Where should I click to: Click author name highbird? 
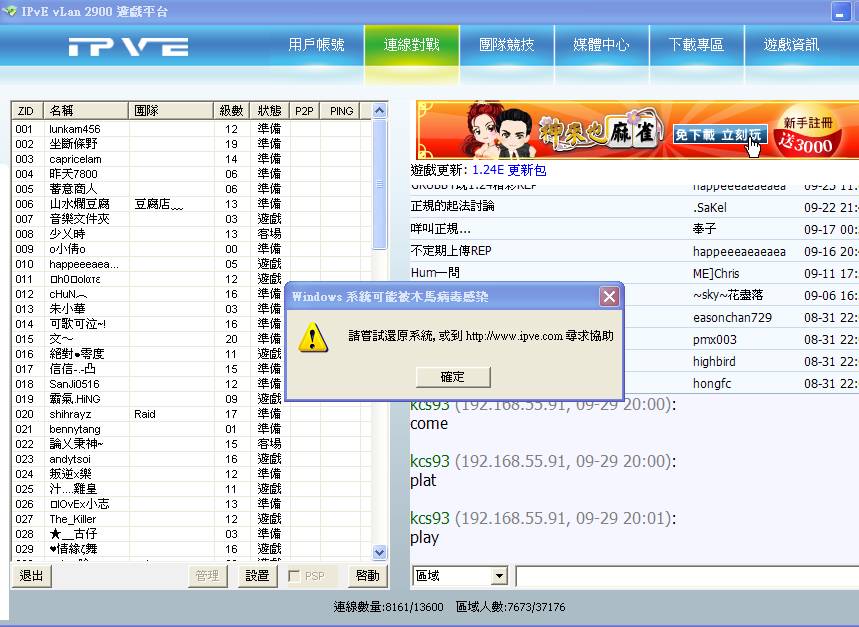pos(714,361)
